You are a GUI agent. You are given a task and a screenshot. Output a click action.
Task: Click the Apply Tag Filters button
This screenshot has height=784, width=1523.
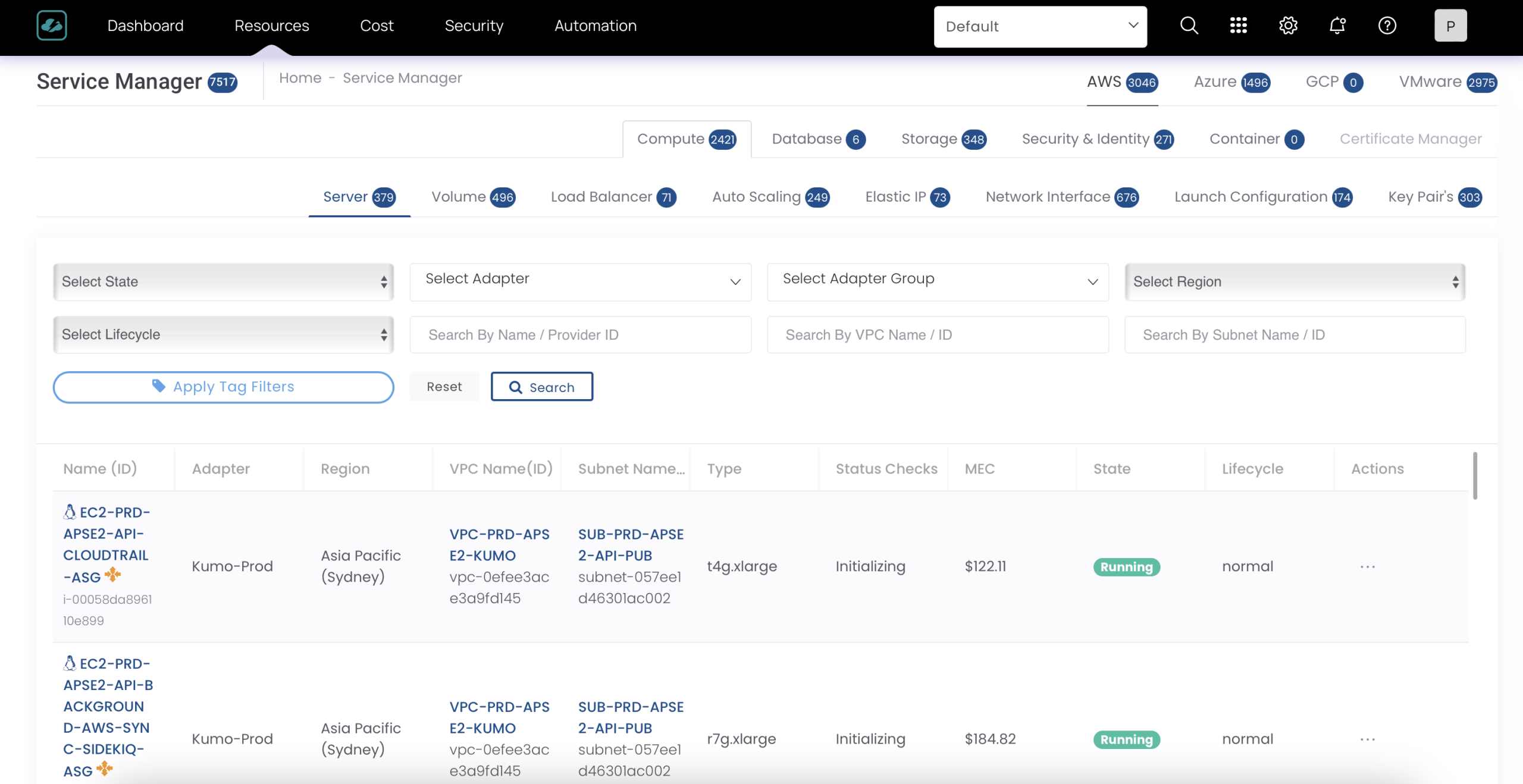click(x=223, y=387)
